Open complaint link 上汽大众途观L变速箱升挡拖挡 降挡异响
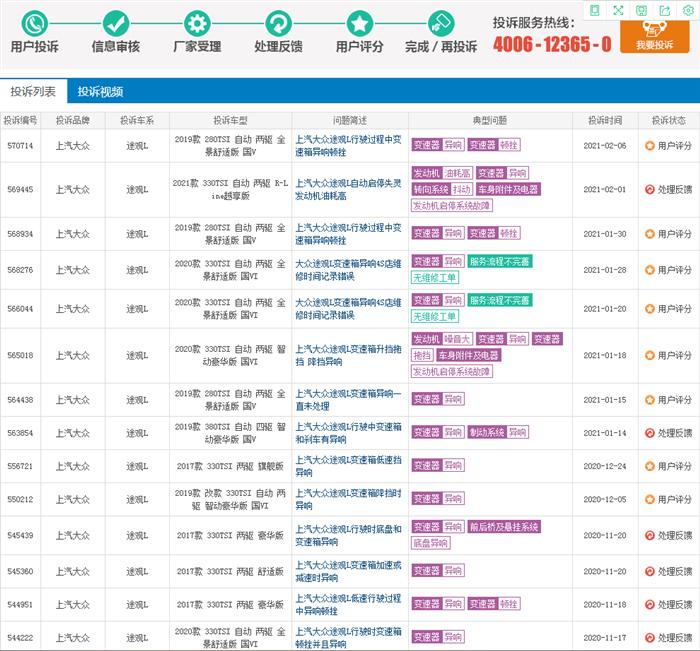The width and height of the screenshot is (700, 651). (x=348, y=355)
